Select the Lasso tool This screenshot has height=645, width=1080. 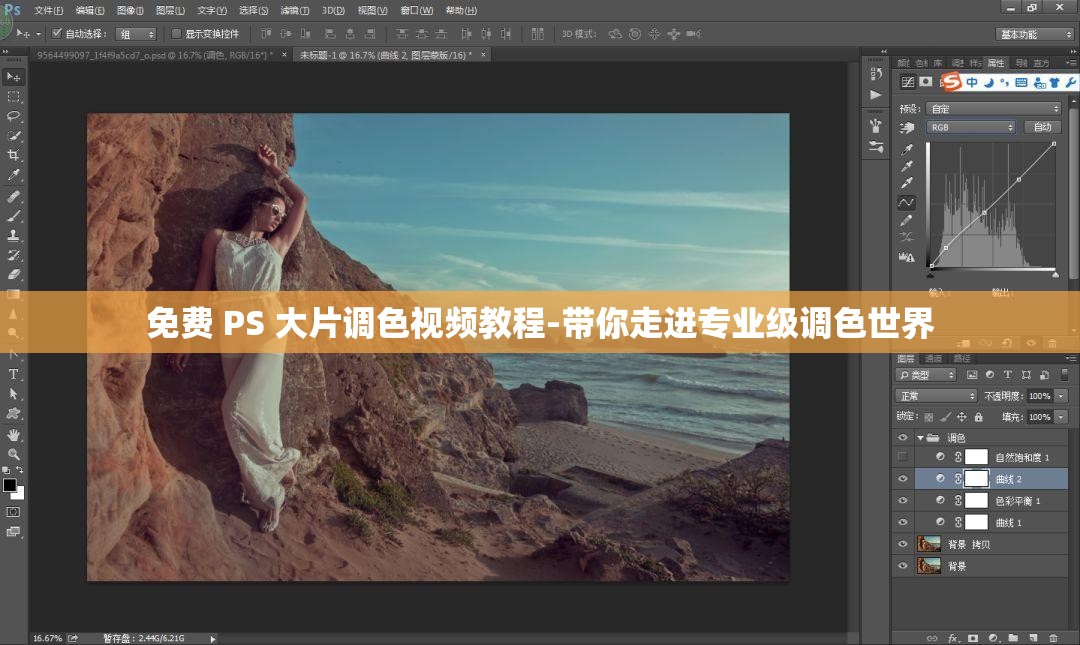coord(13,115)
